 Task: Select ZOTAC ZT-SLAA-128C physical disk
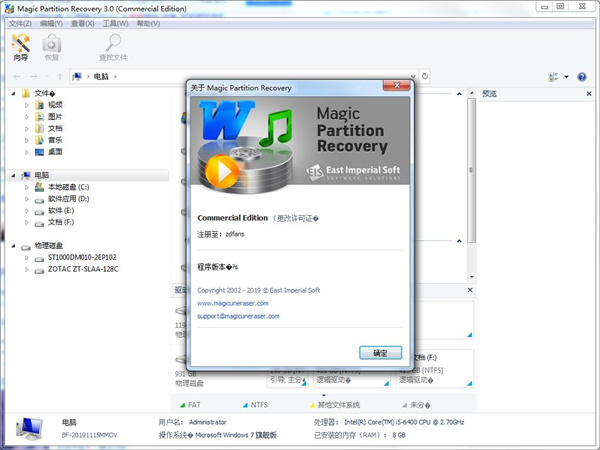pos(83,269)
